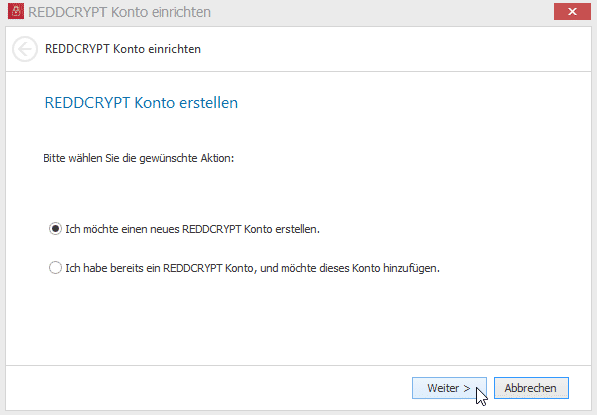Screen dimensions: 597x415
Task: Go back using the circular arrow icon
Action: (25, 49)
